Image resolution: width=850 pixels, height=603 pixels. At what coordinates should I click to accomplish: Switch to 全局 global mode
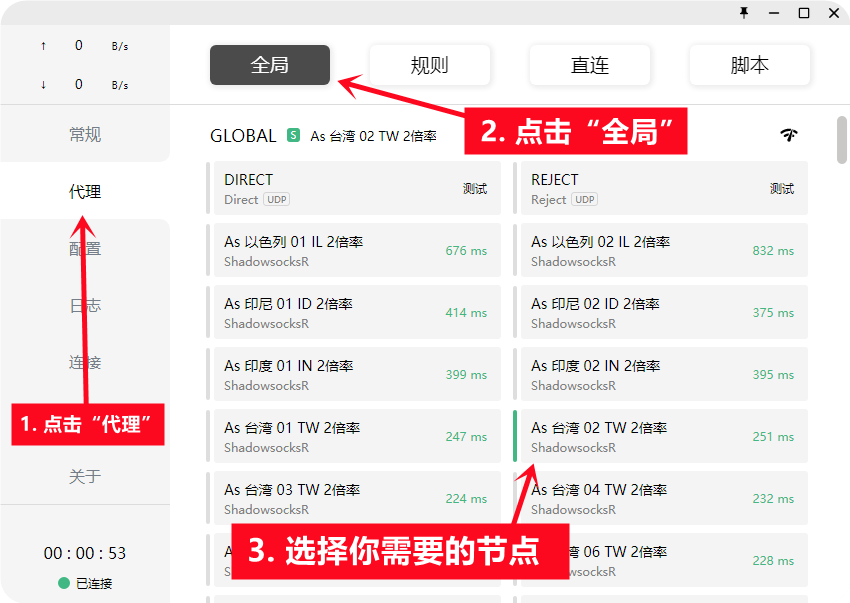point(269,65)
